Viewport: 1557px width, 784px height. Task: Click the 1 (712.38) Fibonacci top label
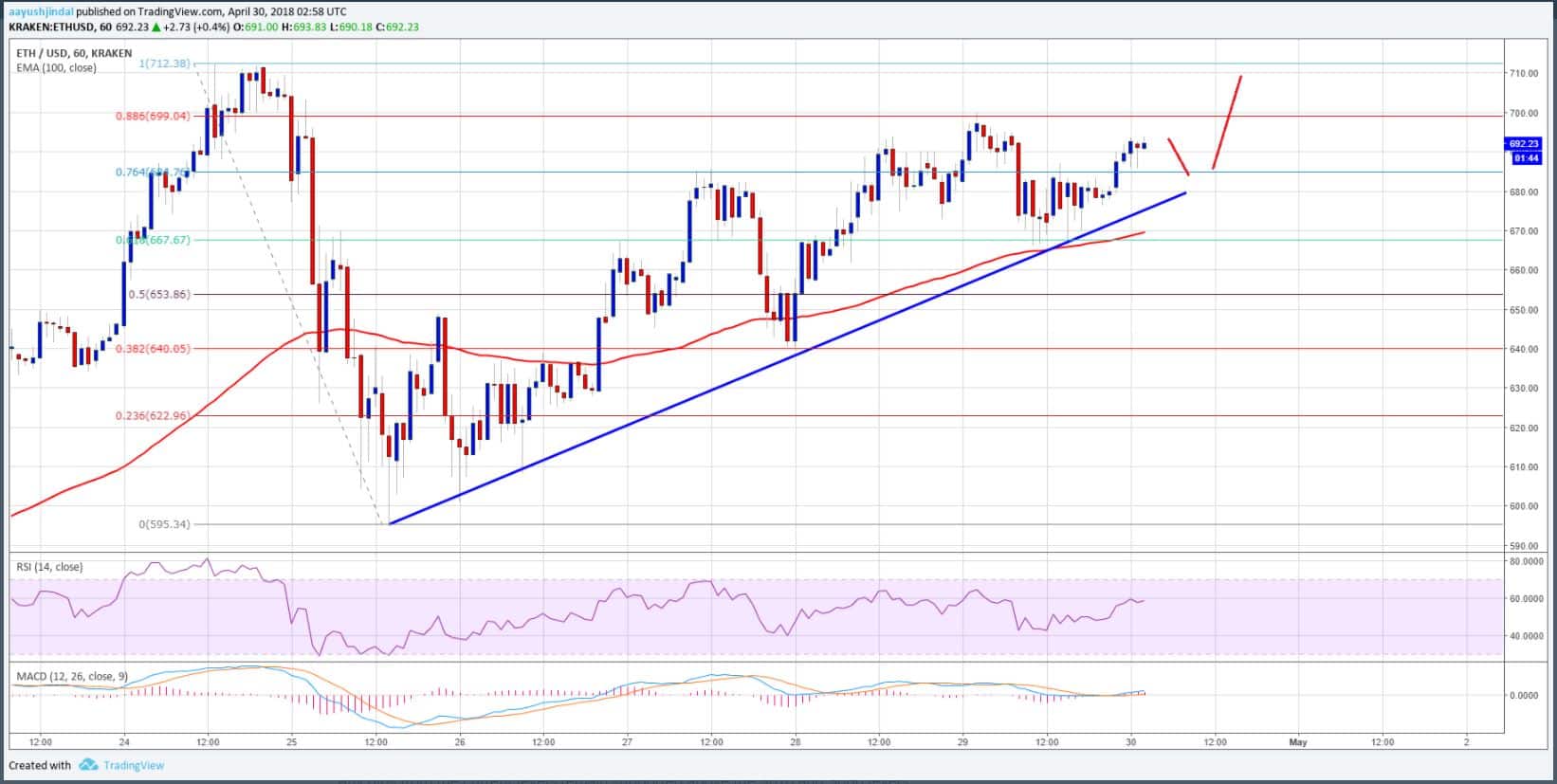[x=164, y=64]
